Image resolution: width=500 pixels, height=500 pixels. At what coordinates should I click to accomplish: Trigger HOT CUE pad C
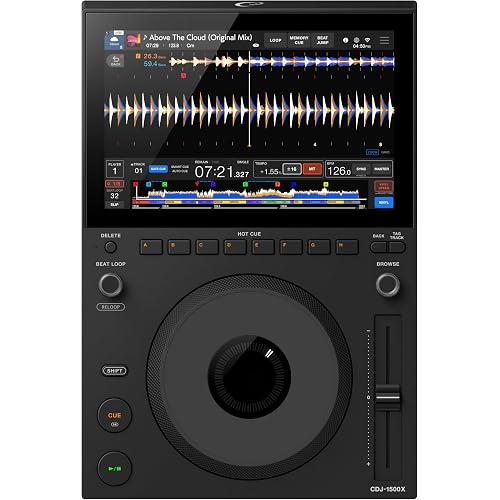(x=207, y=247)
